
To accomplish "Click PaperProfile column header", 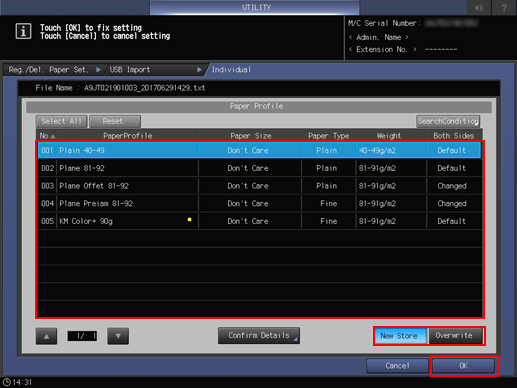I will [128, 136].
